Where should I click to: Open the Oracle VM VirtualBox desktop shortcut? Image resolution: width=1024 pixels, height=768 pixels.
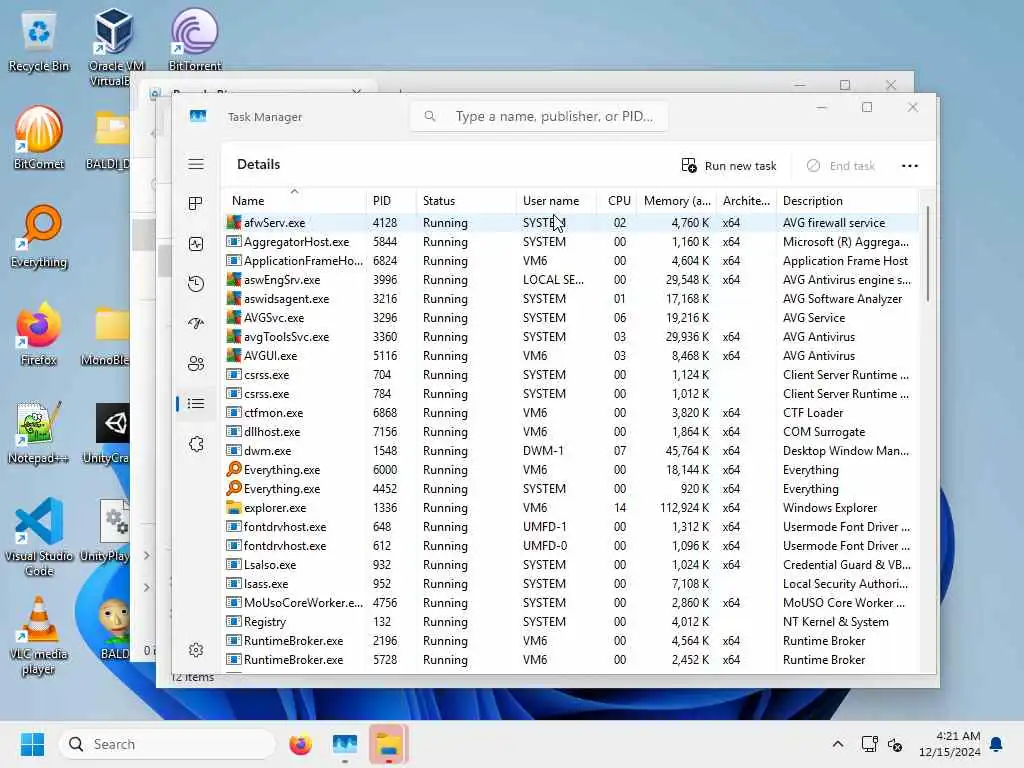[x=114, y=47]
